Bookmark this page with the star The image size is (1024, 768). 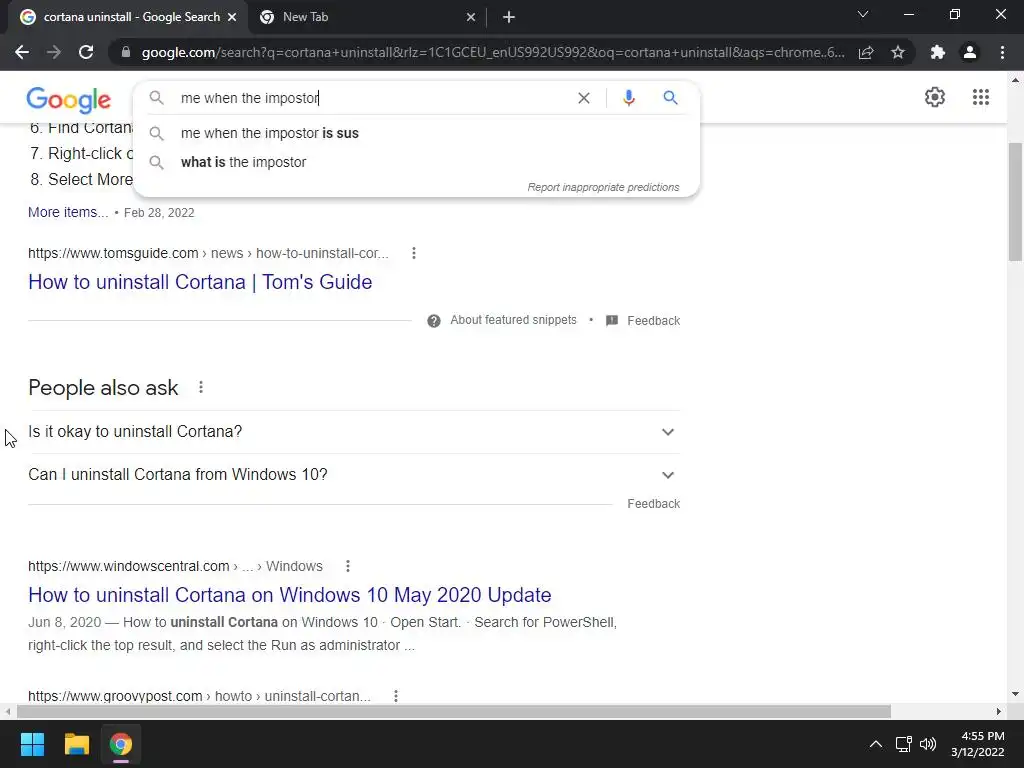898,52
